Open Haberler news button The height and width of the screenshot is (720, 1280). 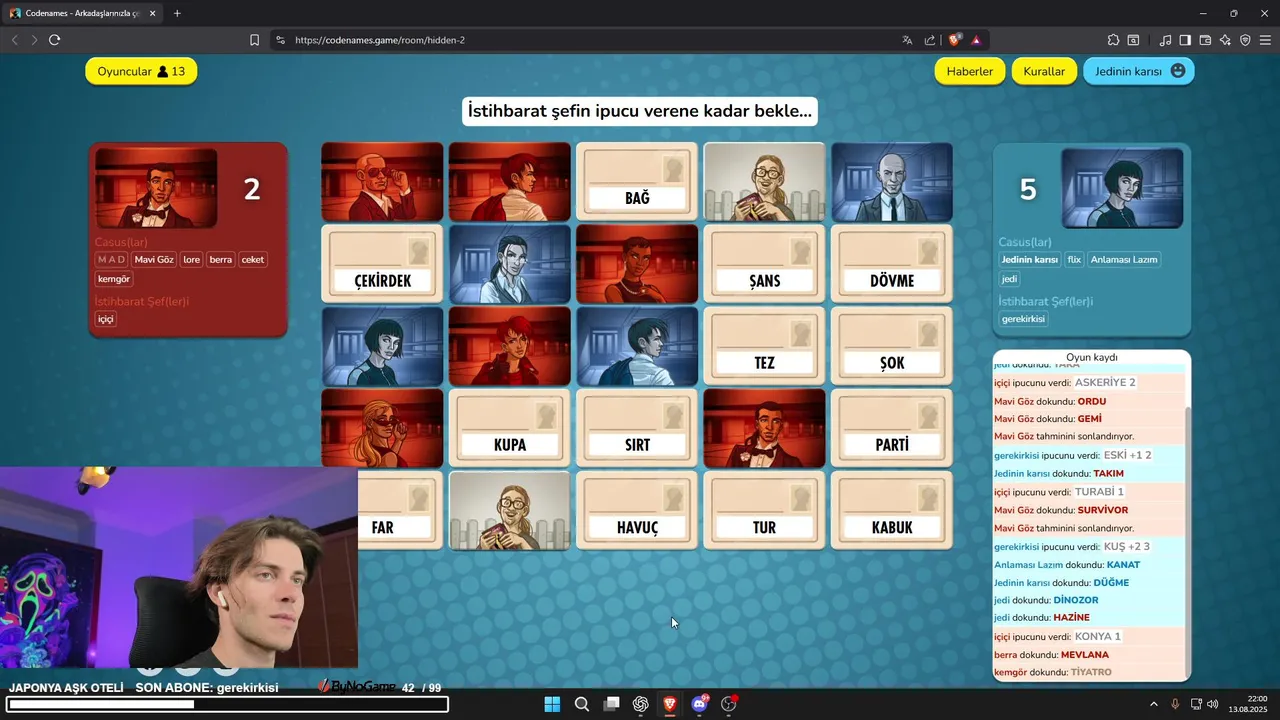(x=970, y=71)
